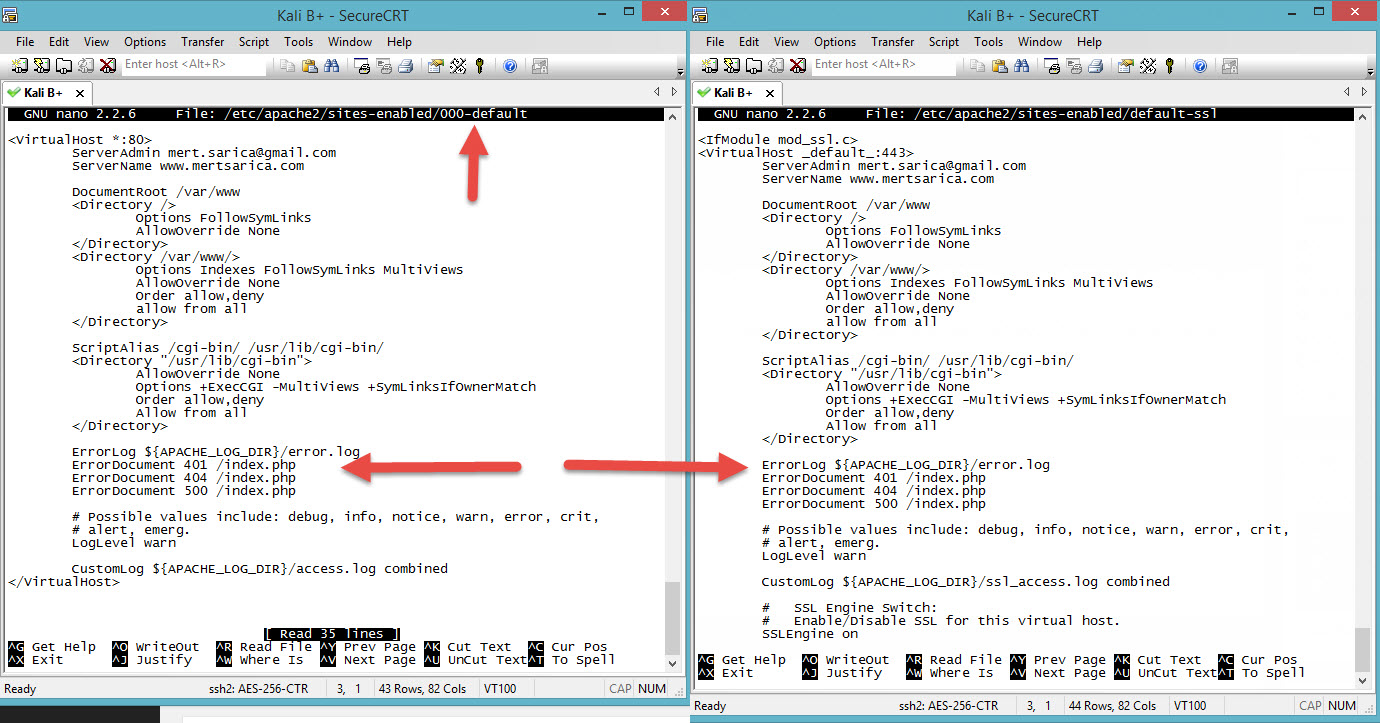The width and height of the screenshot is (1380, 723).
Task: Click Quick Connect icon in left window
Action: coord(40,65)
